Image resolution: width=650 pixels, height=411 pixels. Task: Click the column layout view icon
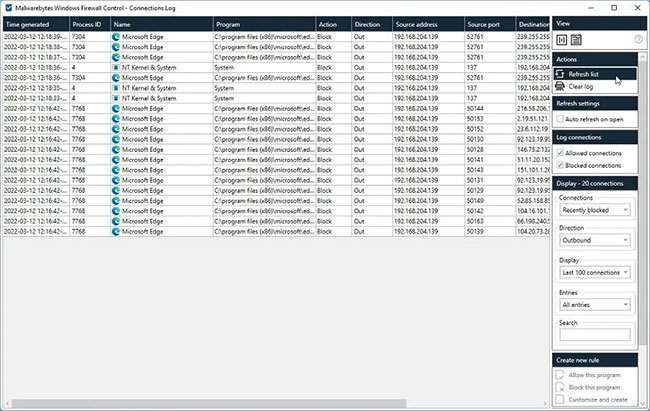click(x=562, y=40)
